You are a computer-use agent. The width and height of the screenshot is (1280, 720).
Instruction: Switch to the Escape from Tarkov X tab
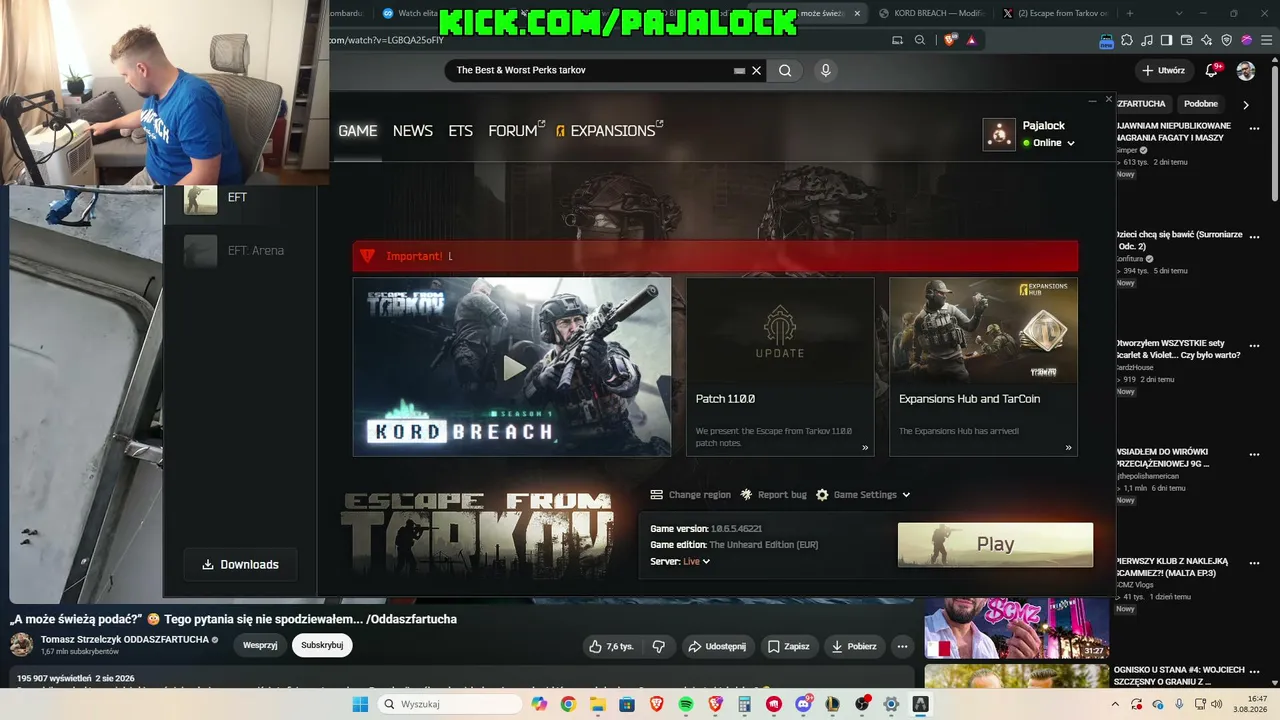pyautogui.click(x=1056, y=13)
